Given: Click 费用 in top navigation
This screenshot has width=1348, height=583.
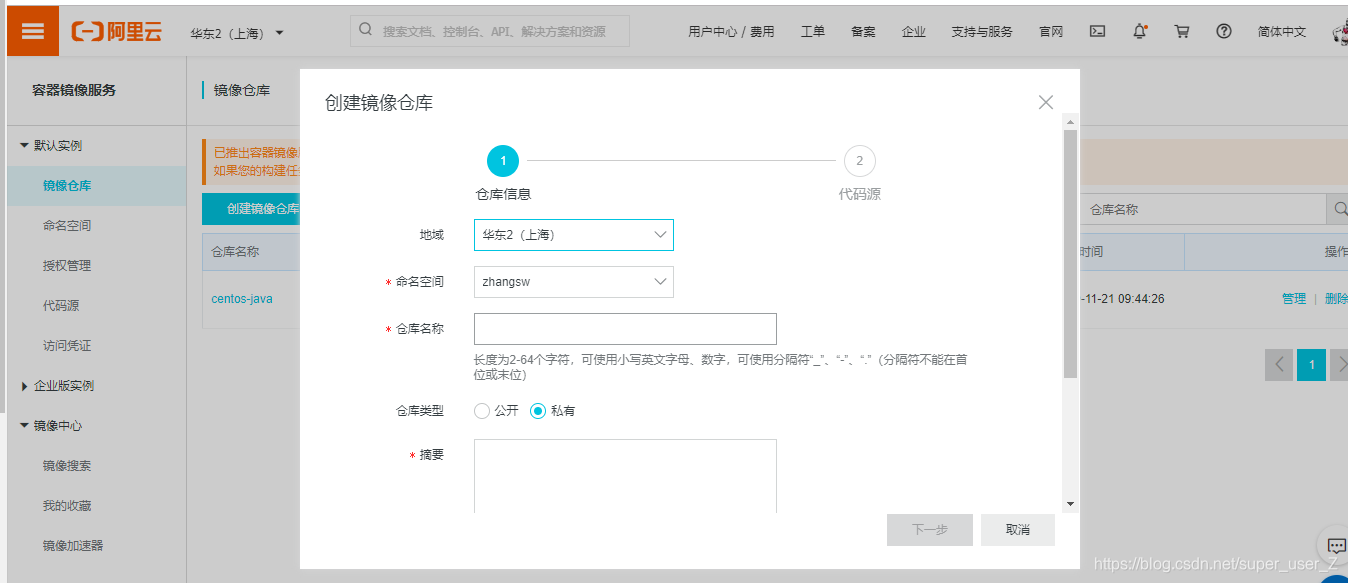Looking at the screenshot, I should [x=762, y=32].
